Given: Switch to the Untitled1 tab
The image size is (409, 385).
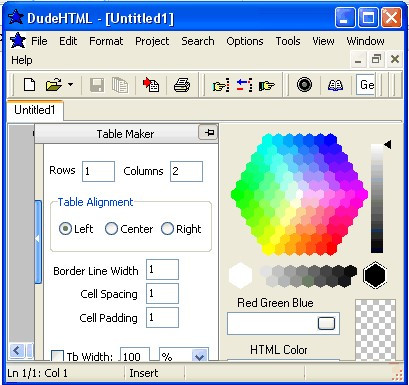Looking at the screenshot, I should [35, 110].
